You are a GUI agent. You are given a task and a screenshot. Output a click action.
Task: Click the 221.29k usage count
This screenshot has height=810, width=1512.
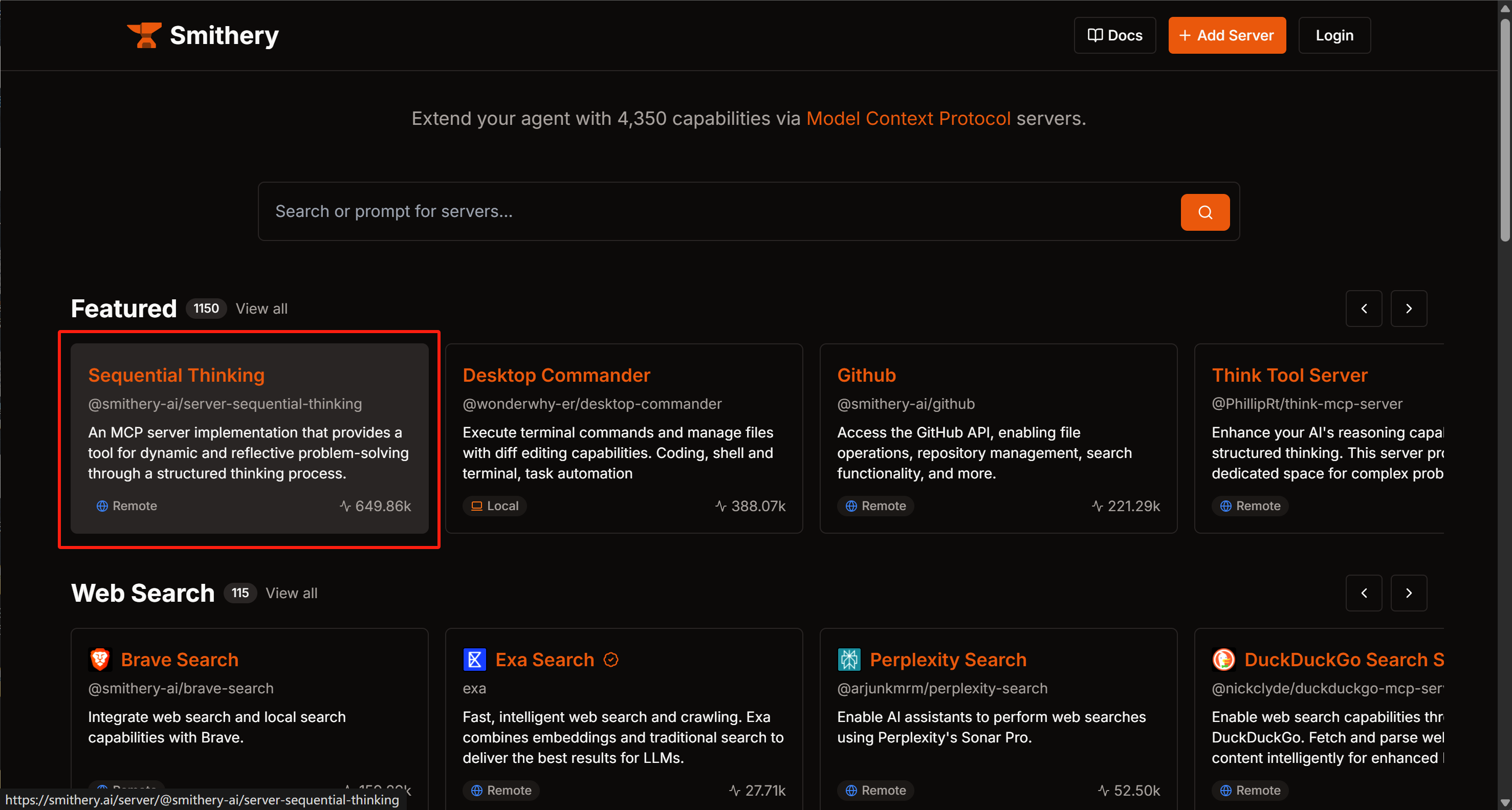[x=1126, y=506]
